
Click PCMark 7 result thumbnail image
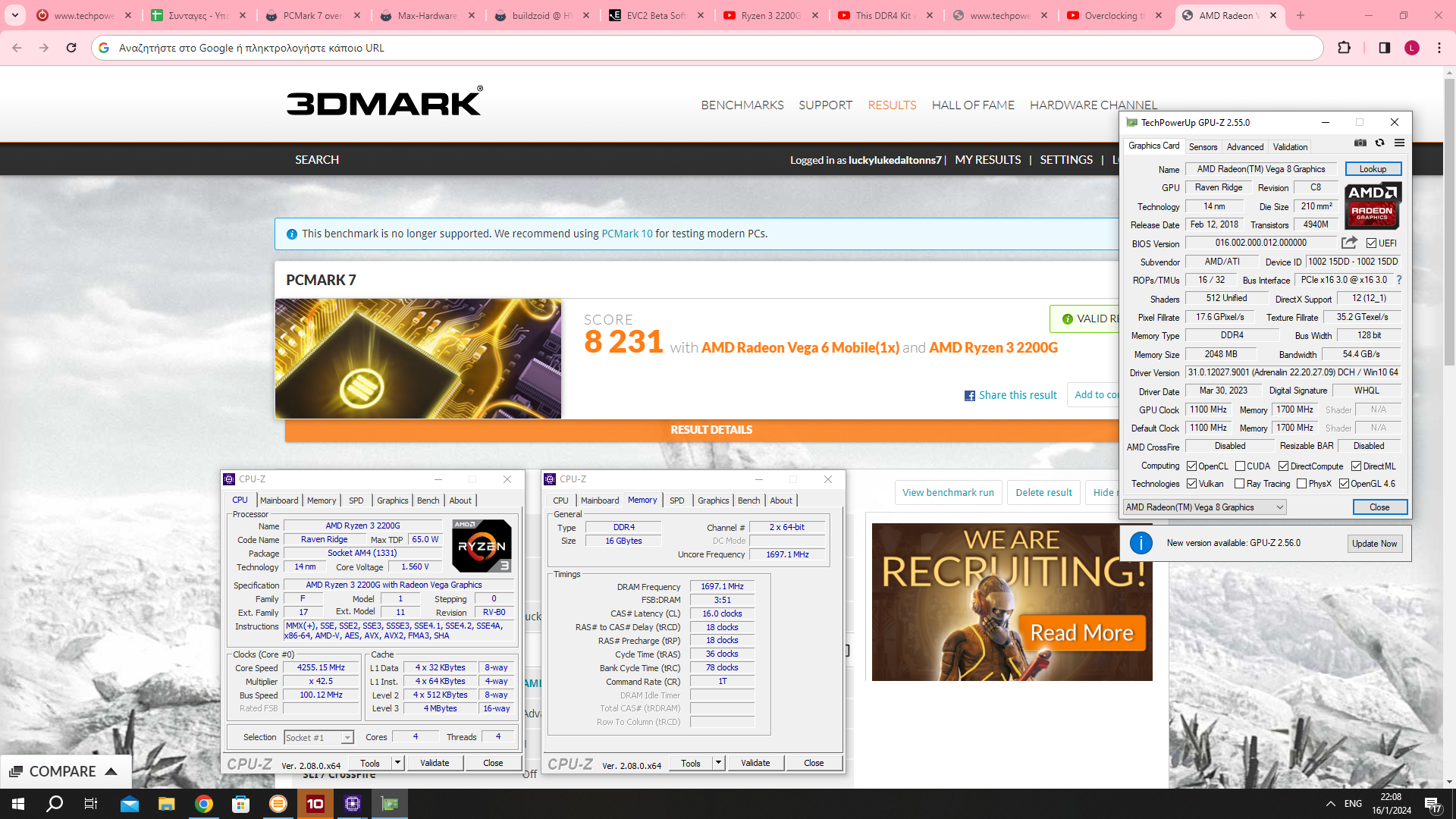(418, 359)
